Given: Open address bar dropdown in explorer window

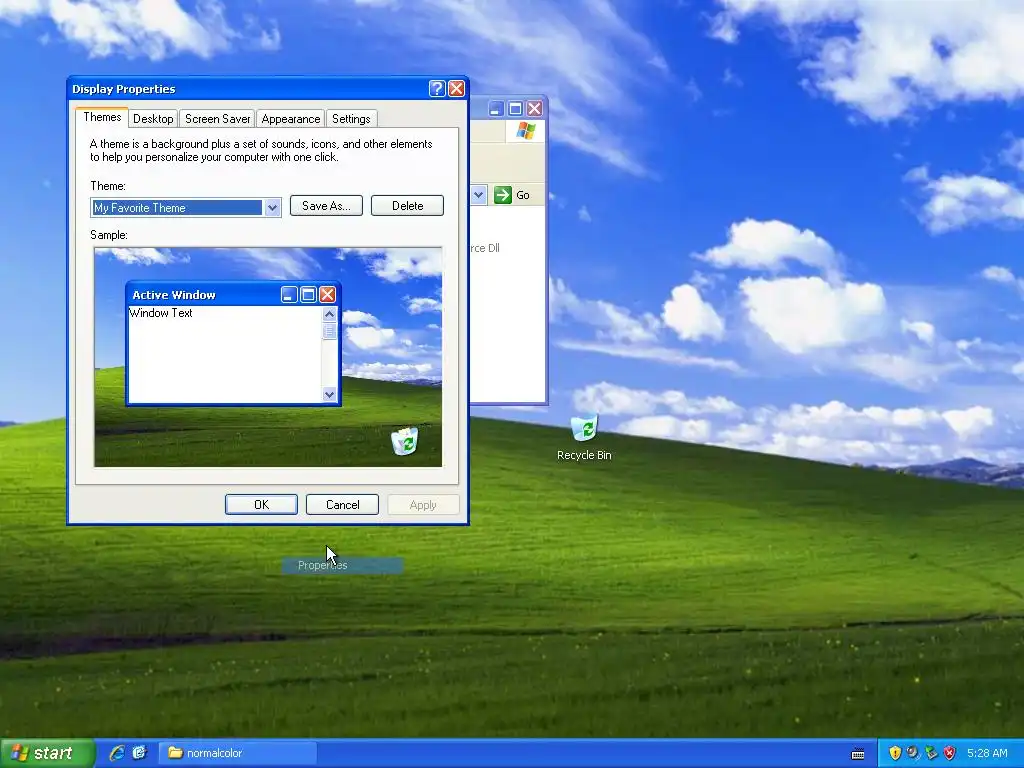Looking at the screenshot, I should tap(479, 195).
